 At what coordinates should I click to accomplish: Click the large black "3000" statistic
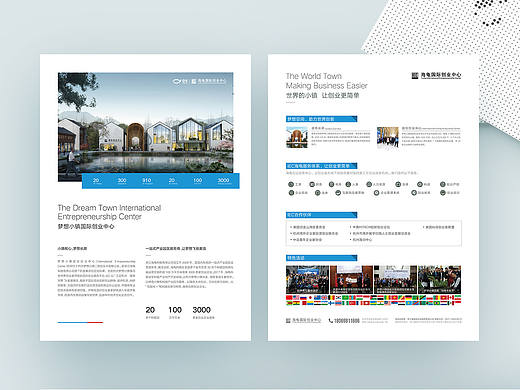coord(202,310)
